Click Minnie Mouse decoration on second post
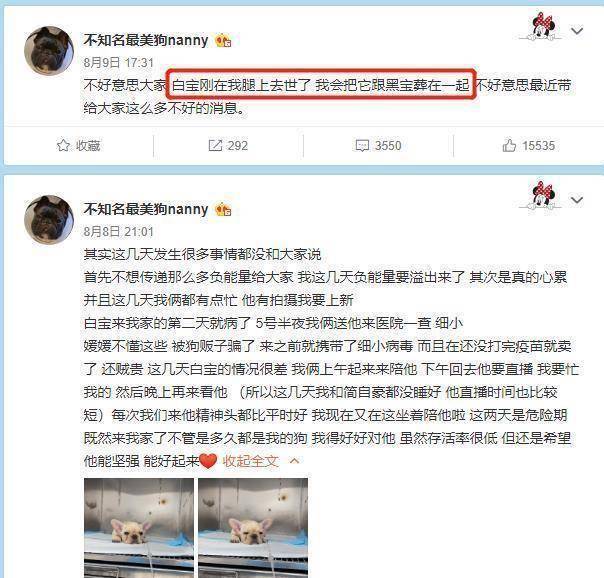 click(x=541, y=196)
